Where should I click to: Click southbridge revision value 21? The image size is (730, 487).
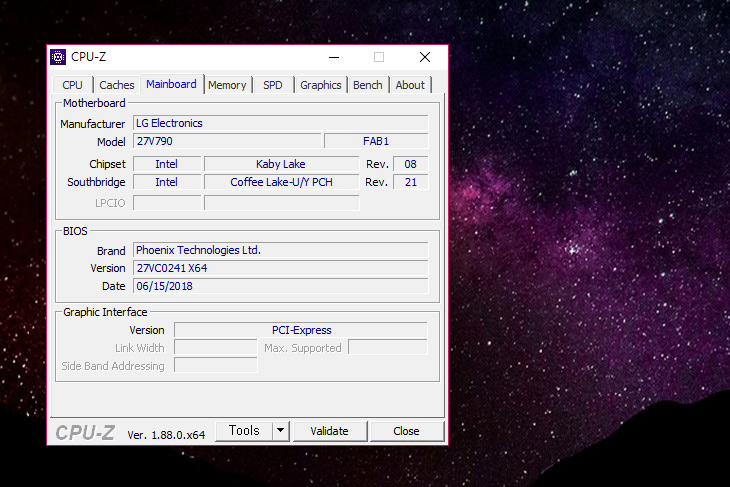point(410,182)
